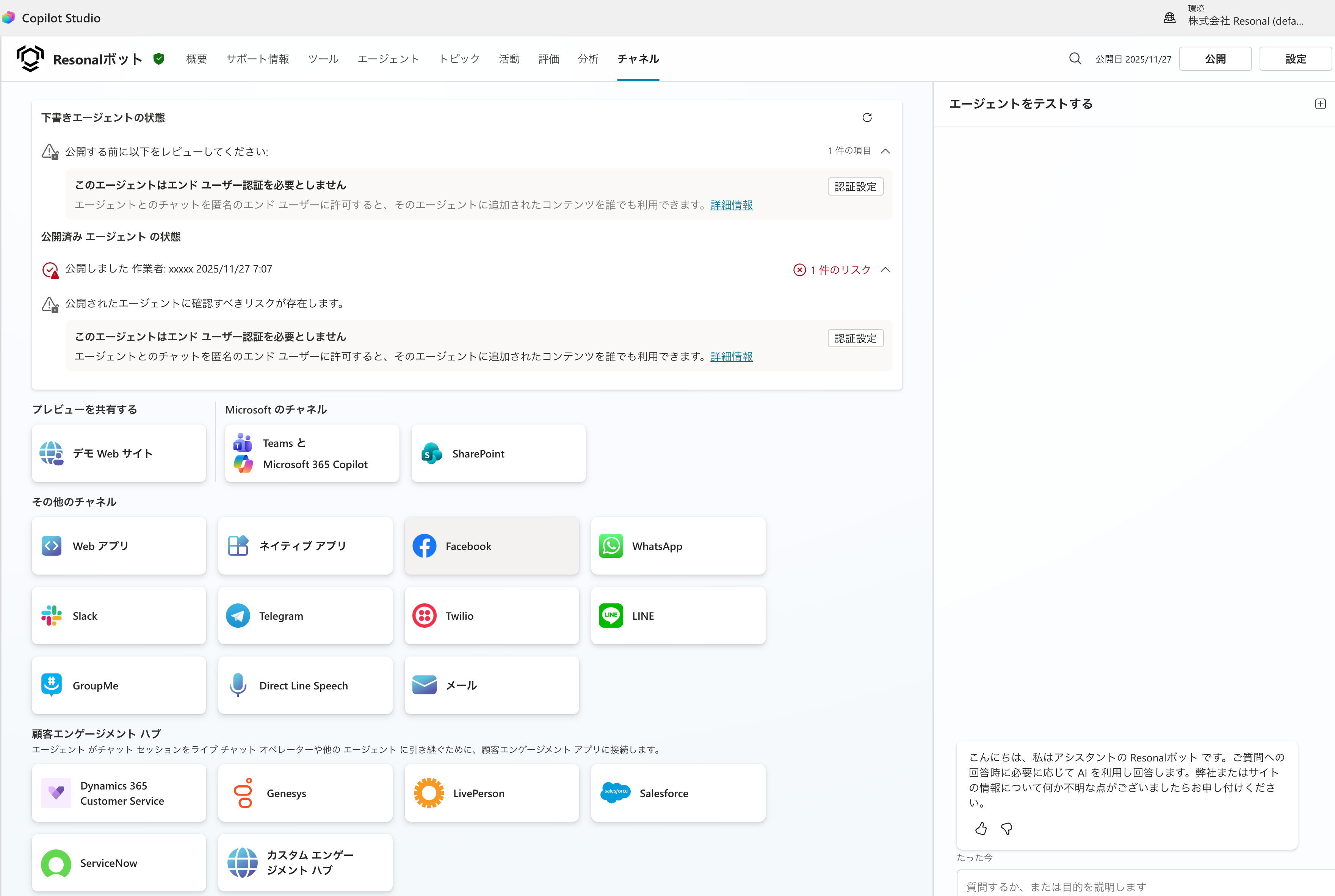
Task: Open Teams and Microsoft 365 Copilot channel
Action: point(312,453)
